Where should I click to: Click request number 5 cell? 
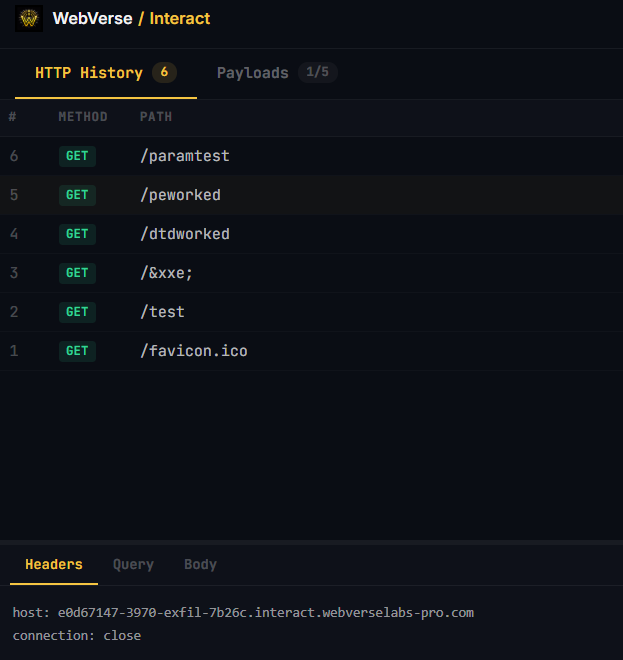(x=14, y=195)
